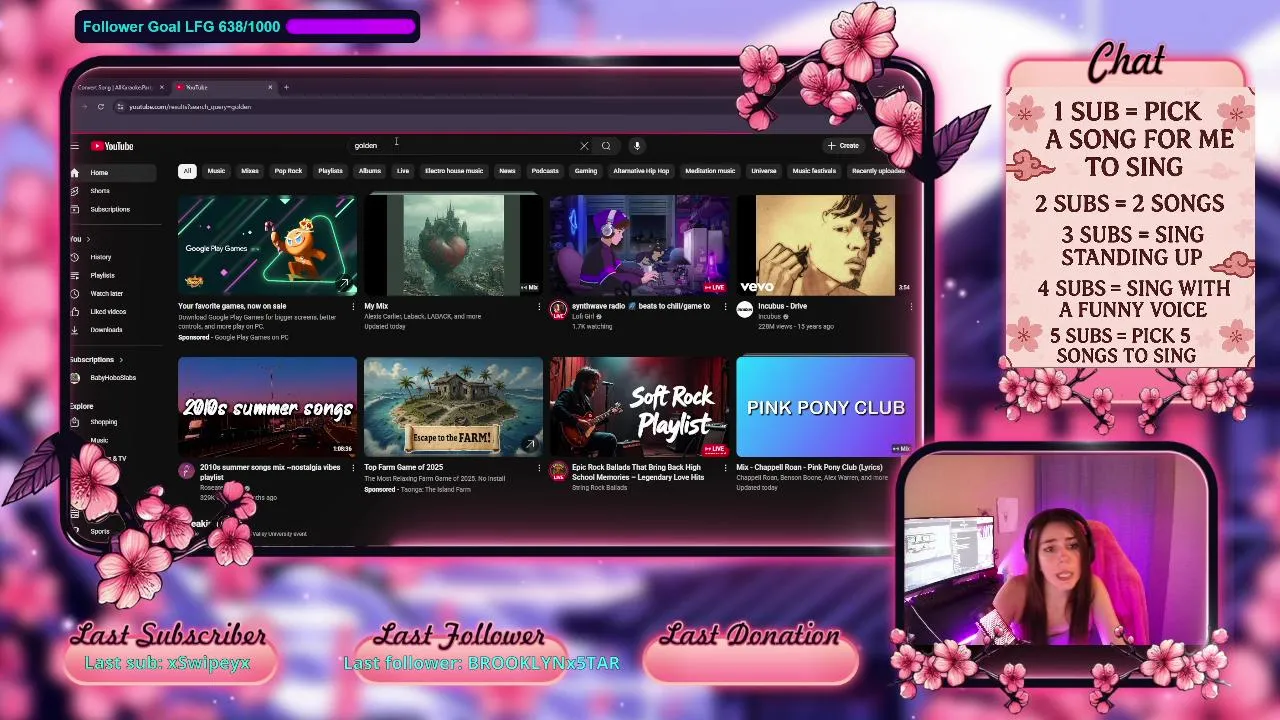Open the YouTube hamburger guide menu
This screenshot has width=1280, height=720.
click(x=74, y=146)
